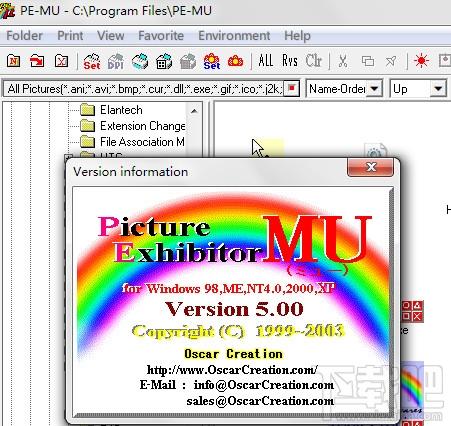The height and width of the screenshot is (426, 451).
Task: Click the Version 5.00 text
Action: 234,309
